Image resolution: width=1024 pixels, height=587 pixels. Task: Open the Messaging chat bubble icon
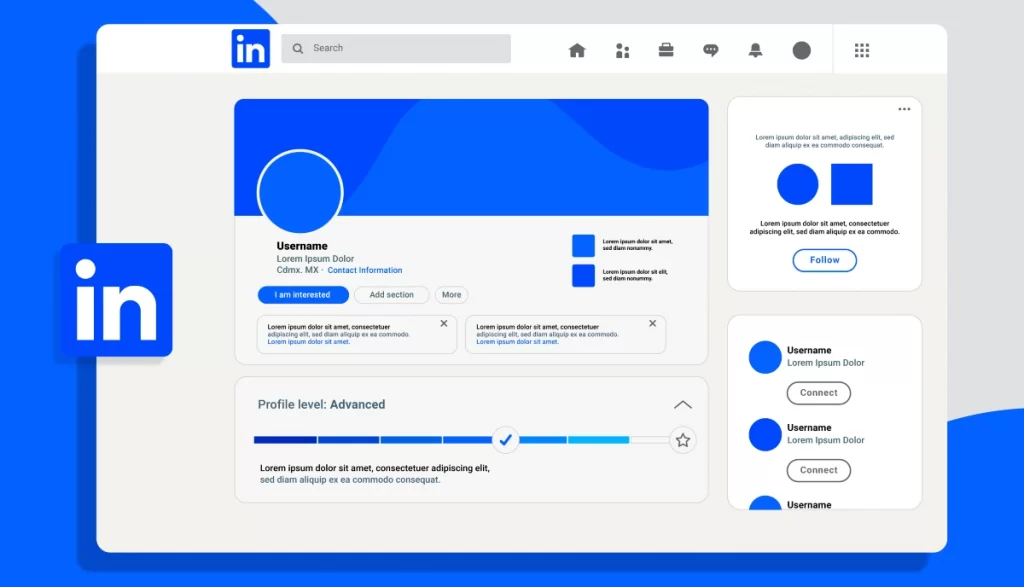pos(711,50)
